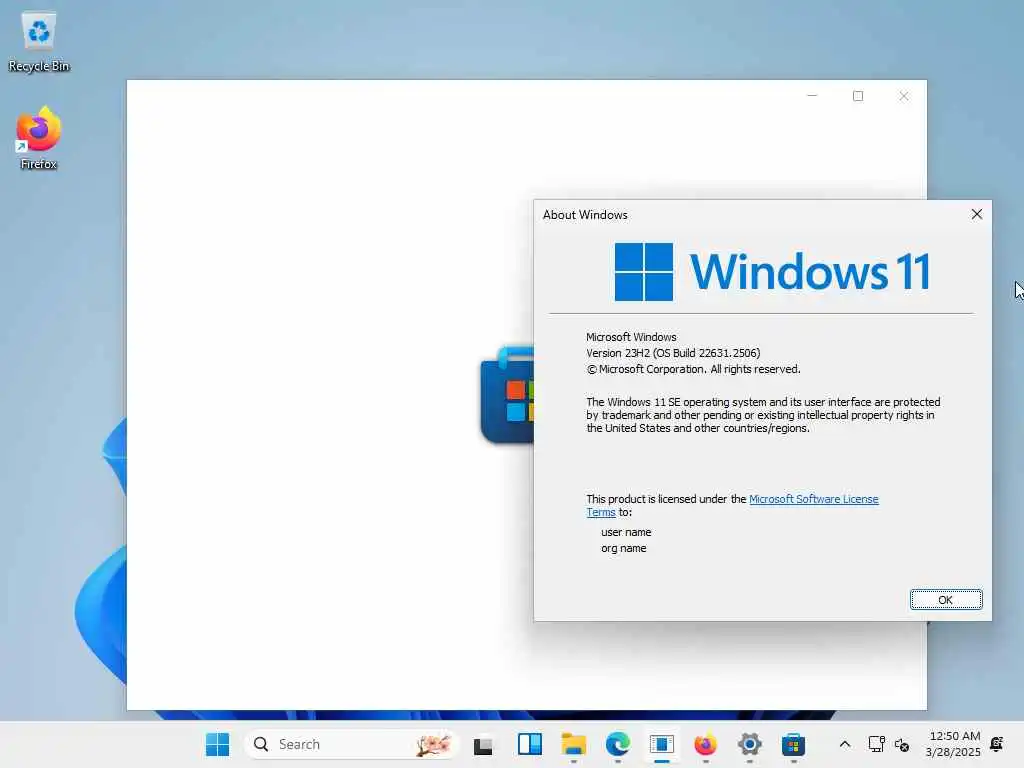Screen dimensions: 1024x768
Task: Close the About Windows dialog
Action: pyautogui.click(x=976, y=214)
